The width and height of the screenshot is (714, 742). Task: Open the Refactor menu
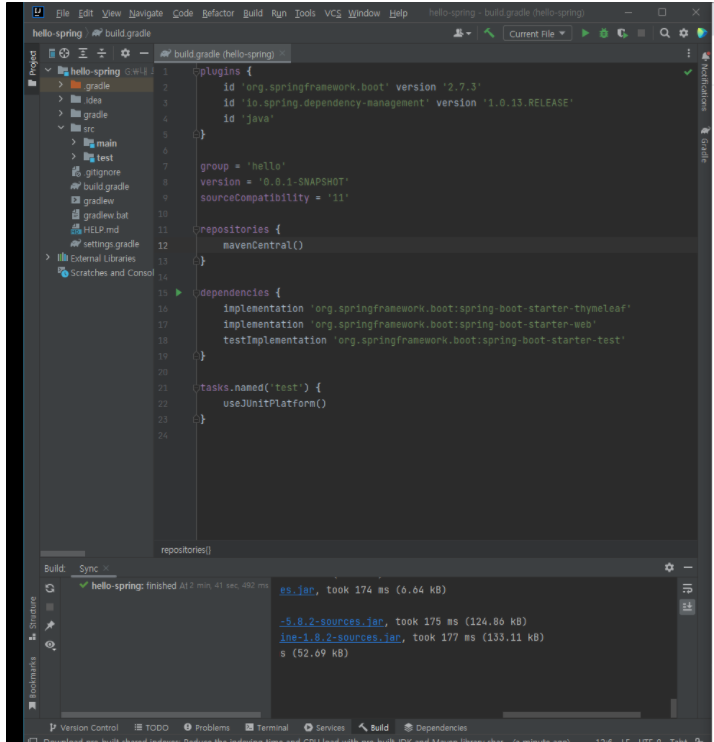(218, 13)
